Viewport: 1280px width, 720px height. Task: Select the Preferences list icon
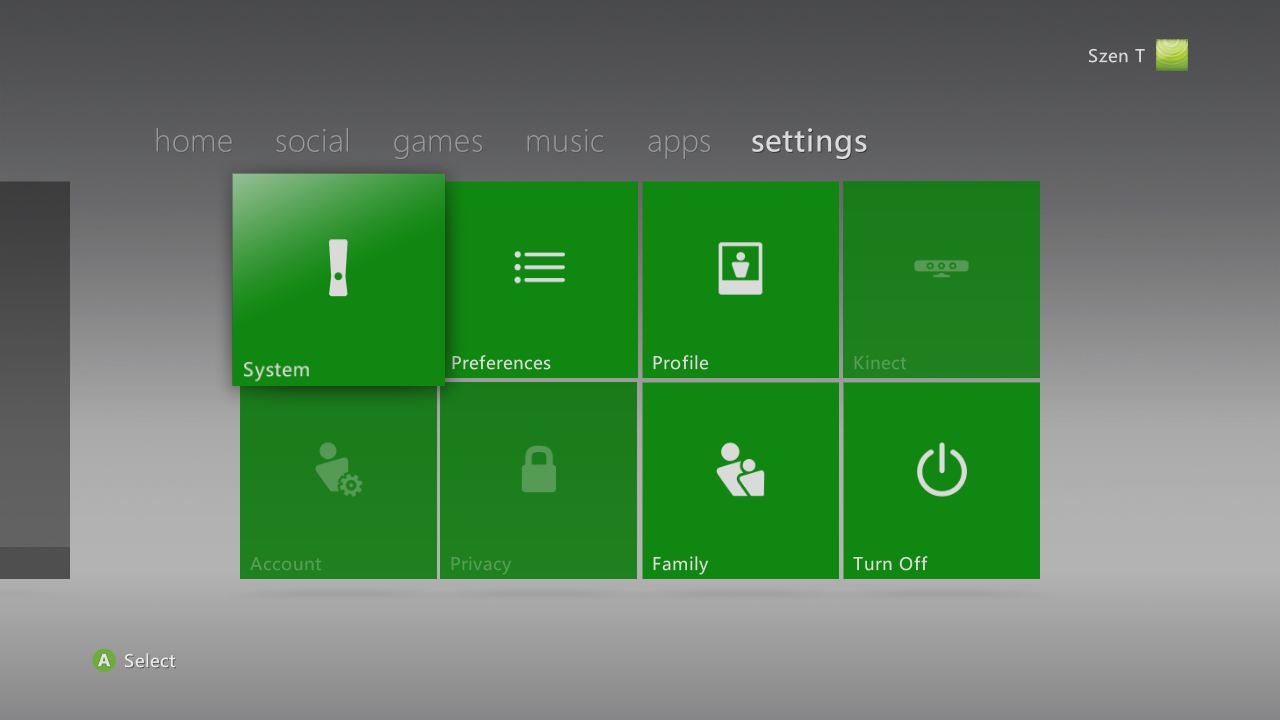(540, 267)
